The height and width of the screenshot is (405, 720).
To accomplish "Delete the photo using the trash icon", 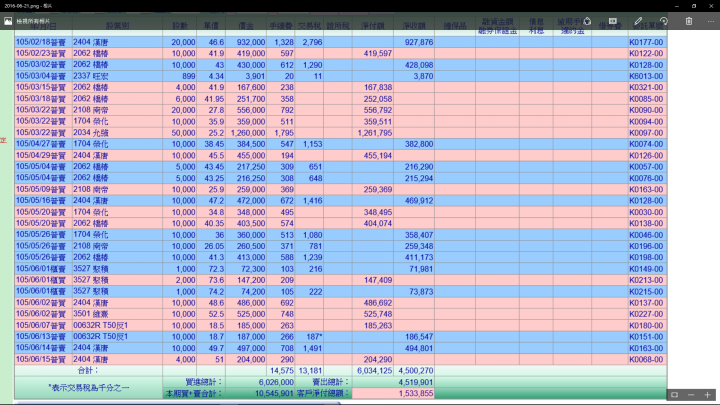I will point(689,21).
